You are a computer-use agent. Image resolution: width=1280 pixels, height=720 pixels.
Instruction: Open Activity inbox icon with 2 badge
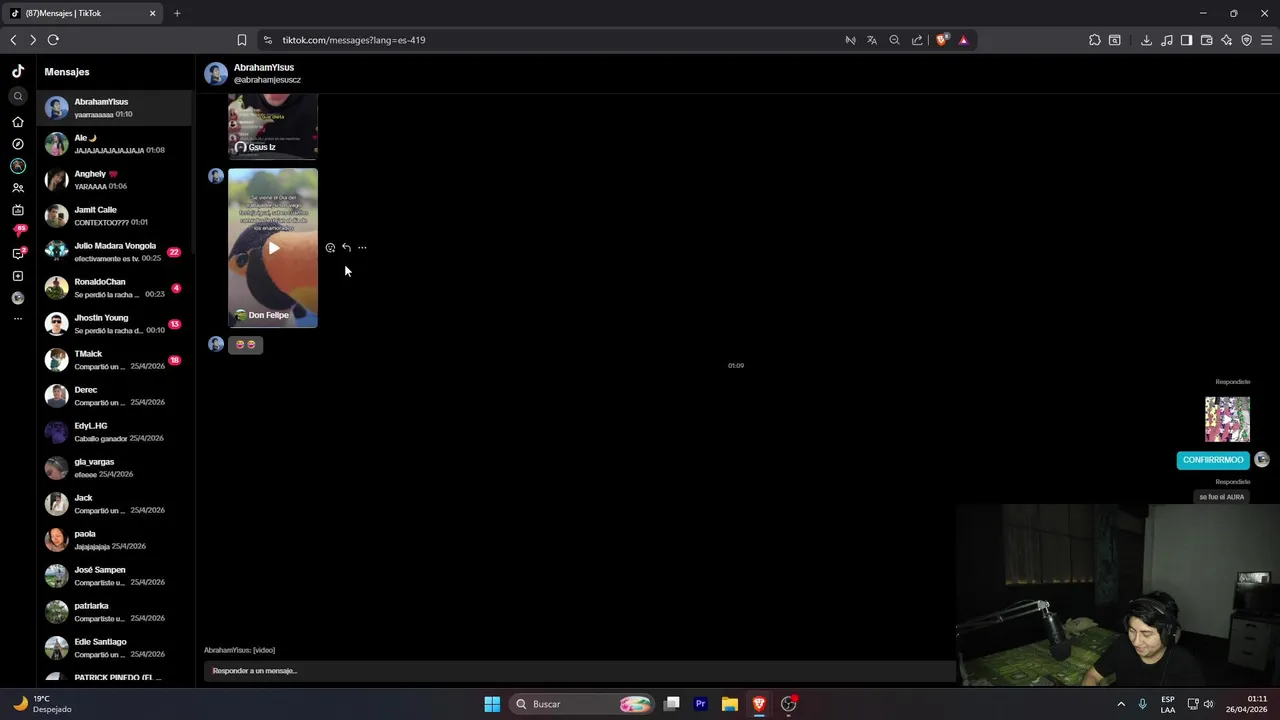point(18,254)
